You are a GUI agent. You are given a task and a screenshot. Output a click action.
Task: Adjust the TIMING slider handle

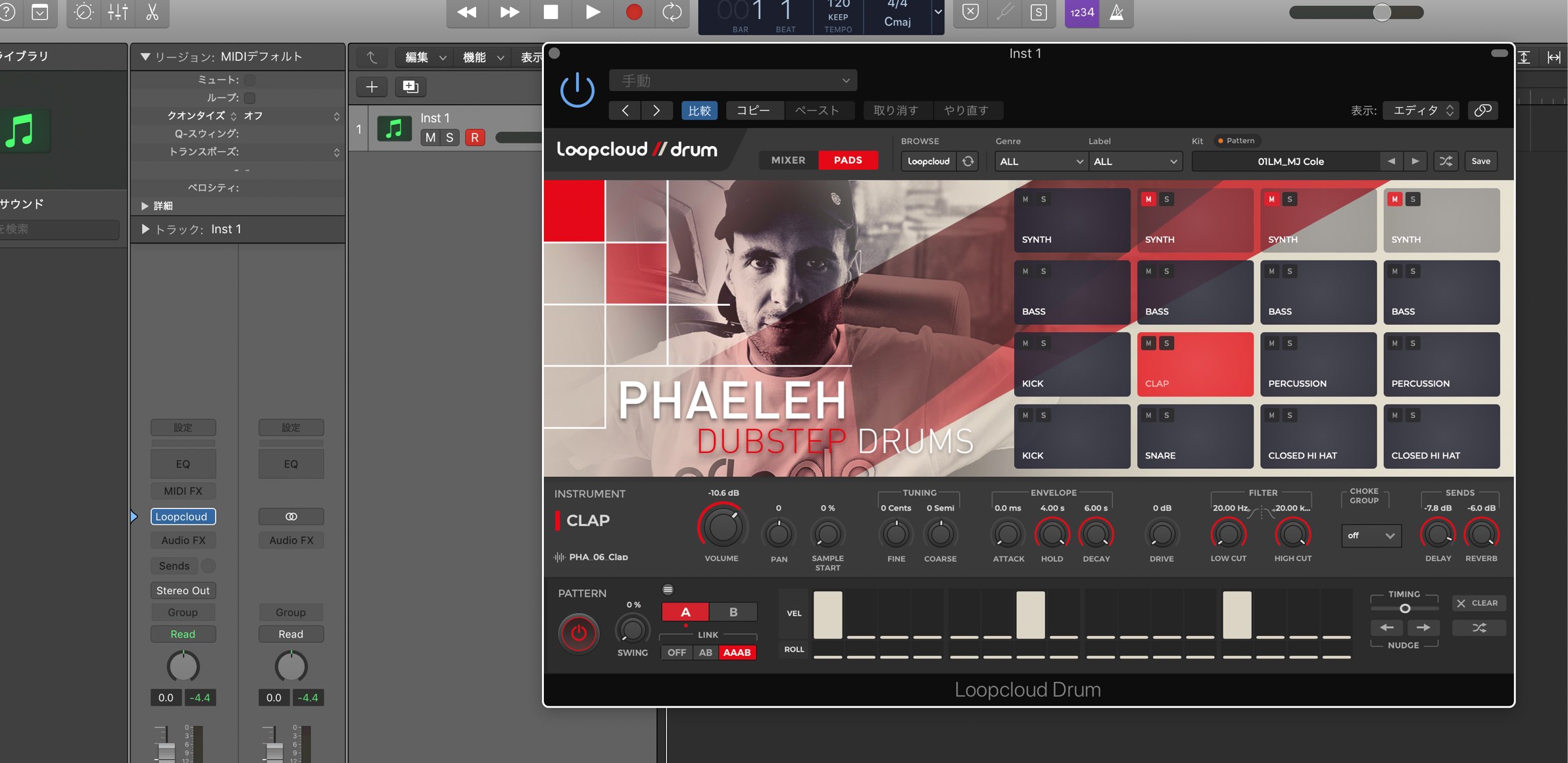[1405, 608]
